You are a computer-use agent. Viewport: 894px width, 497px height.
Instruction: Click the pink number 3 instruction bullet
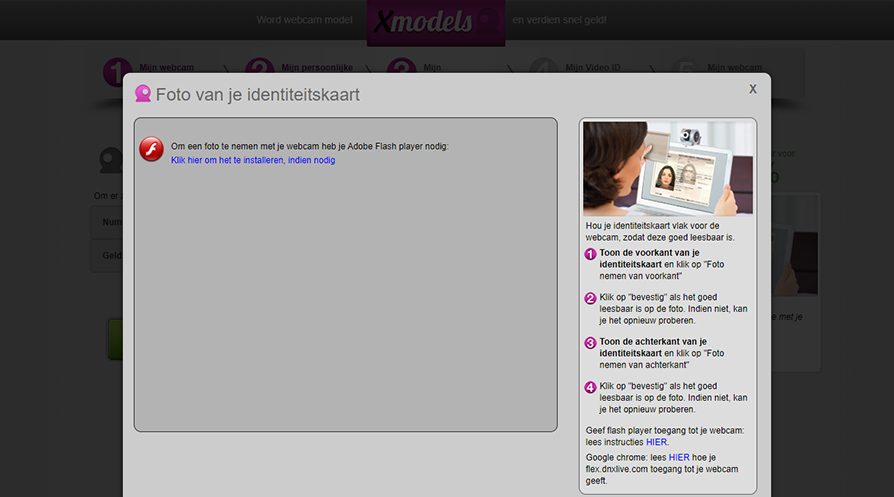(x=590, y=343)
